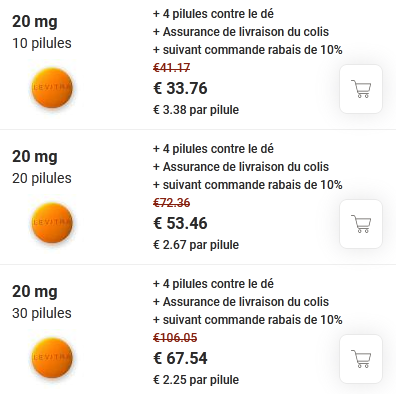Add the 30 pilules pack to cart
The width and height of the screenshot is (396, 394).
click(x=361, y=359)
